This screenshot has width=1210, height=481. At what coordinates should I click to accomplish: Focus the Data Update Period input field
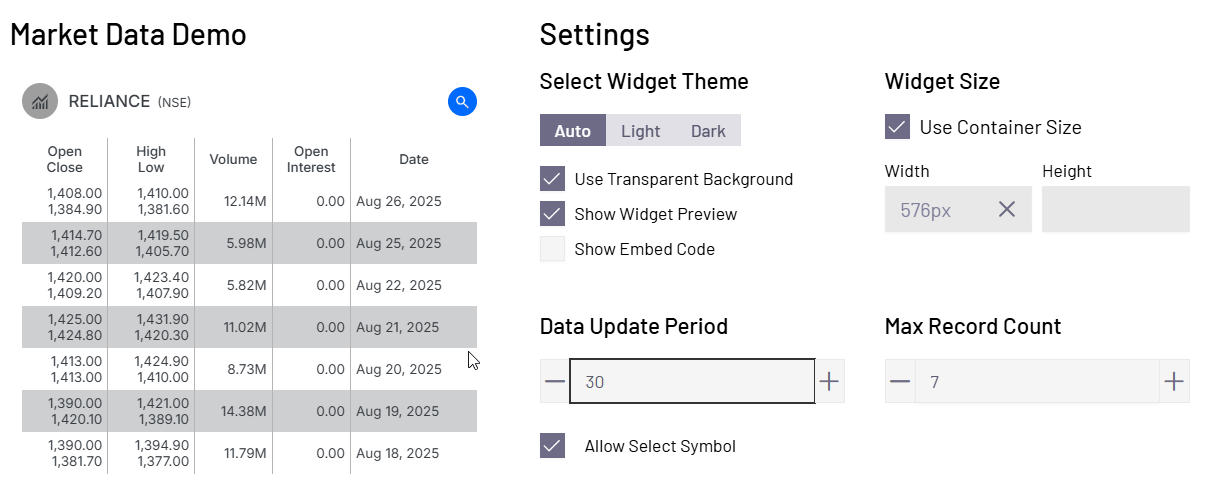(x=692, y=381)
